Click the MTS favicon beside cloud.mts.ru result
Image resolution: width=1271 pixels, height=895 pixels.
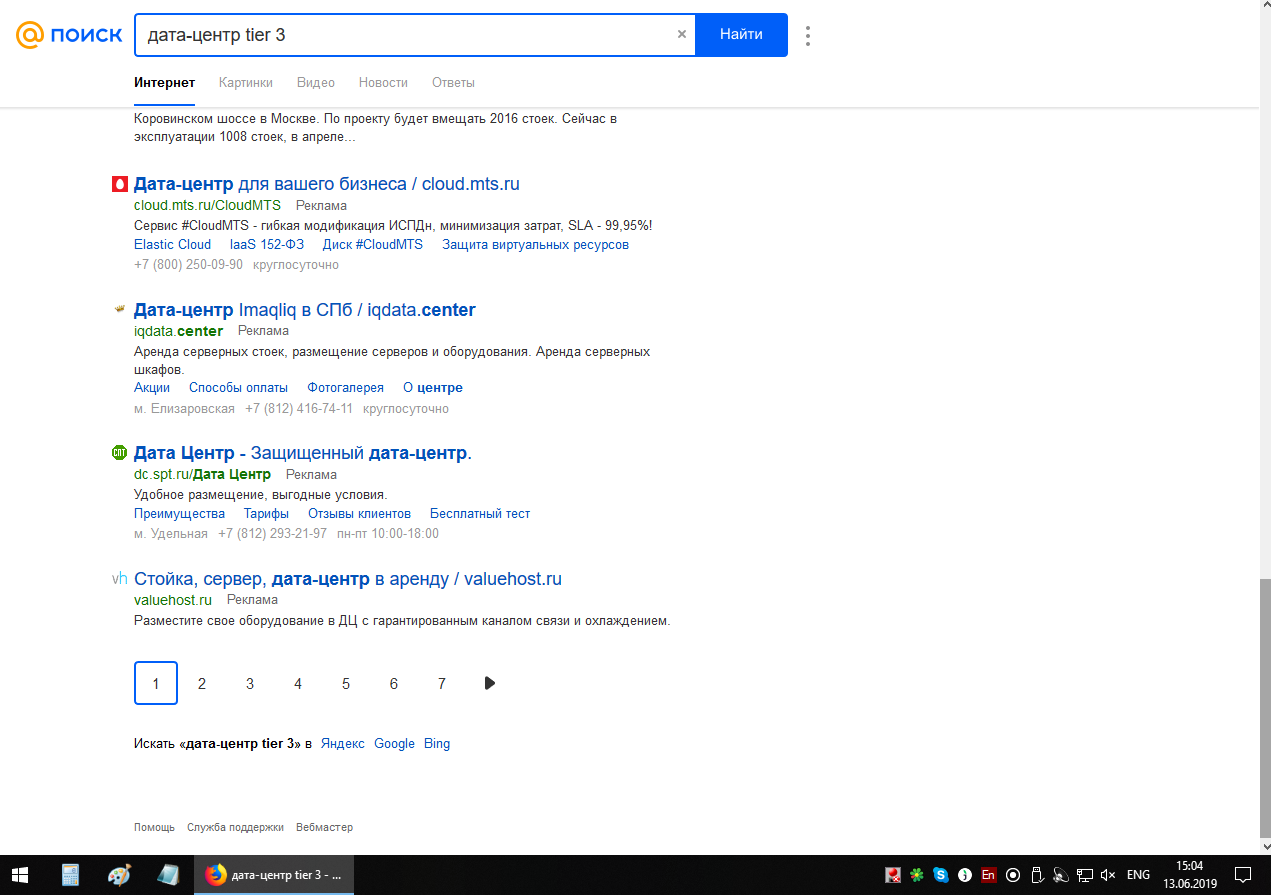[120, 184]
